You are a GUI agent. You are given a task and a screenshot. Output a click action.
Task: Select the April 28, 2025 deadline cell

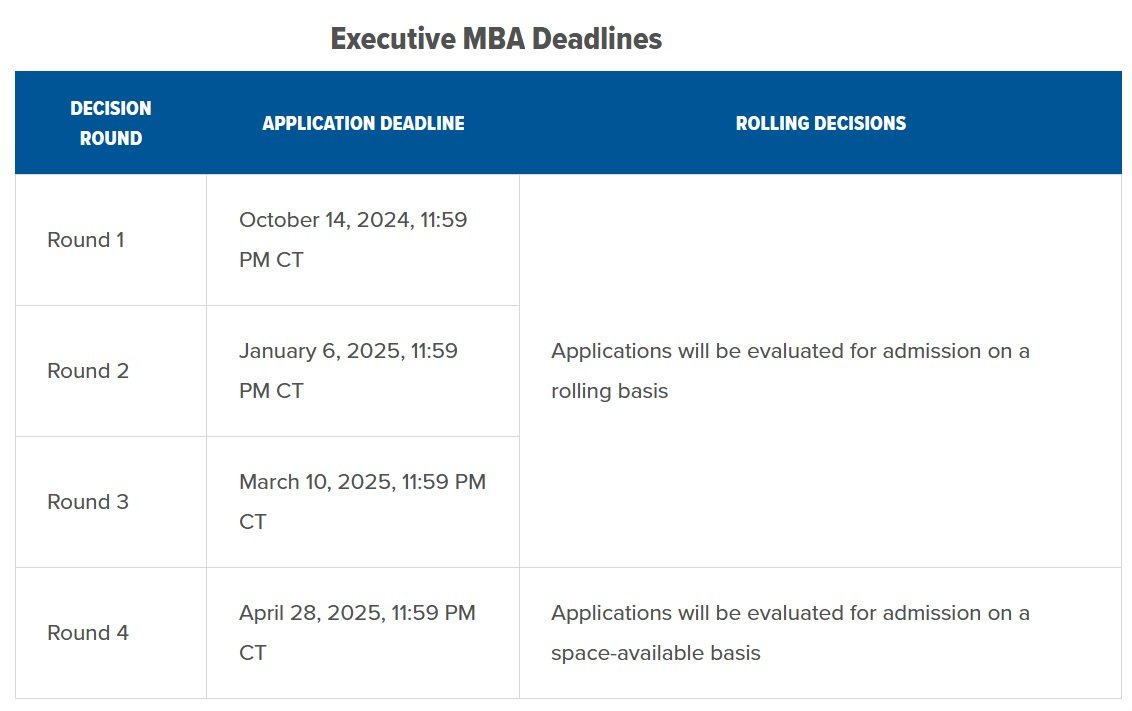pyautogui.click(x=357, y=633)
